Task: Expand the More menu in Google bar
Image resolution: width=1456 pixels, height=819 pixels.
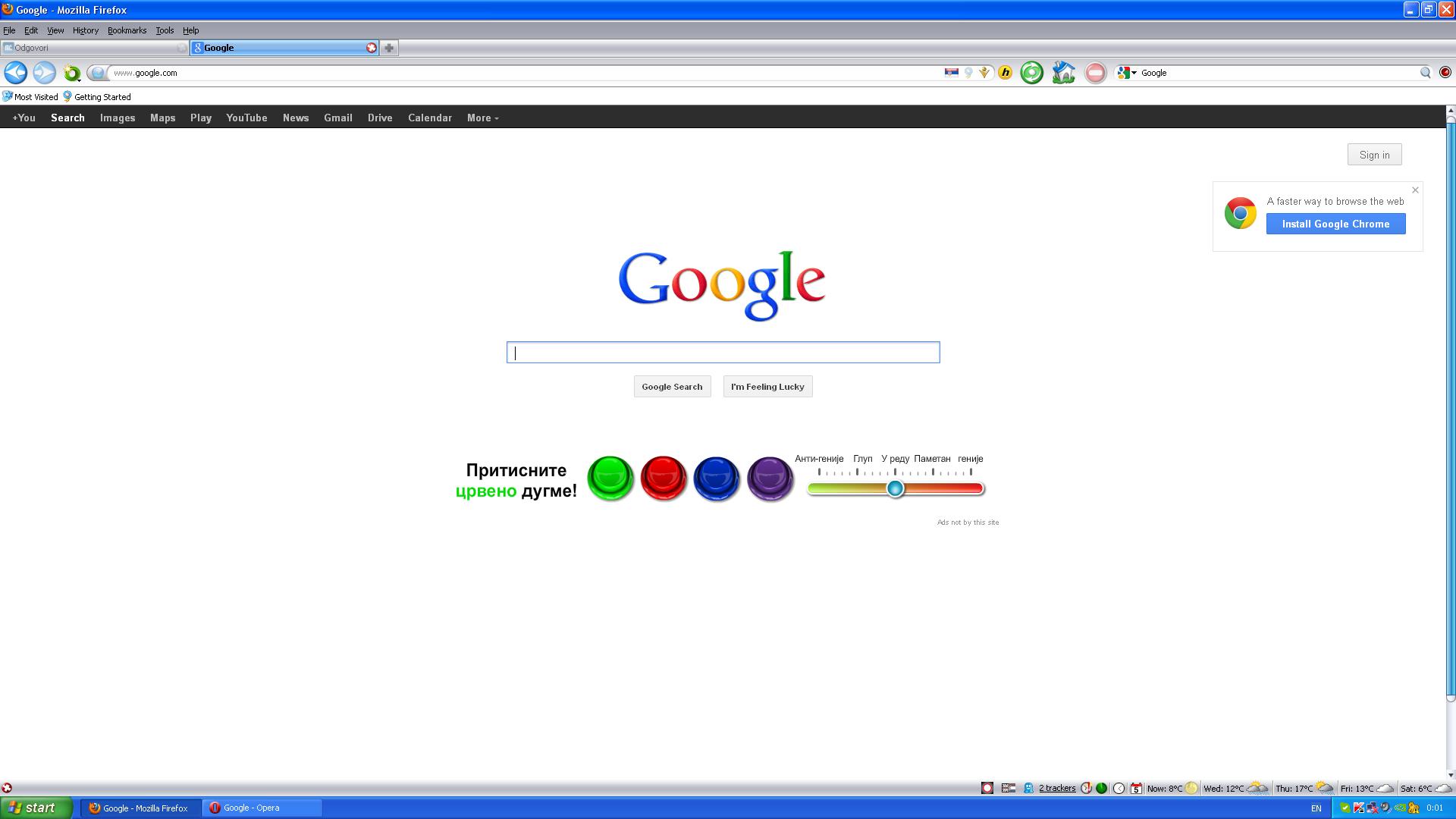Action: [x=482, y=118]
